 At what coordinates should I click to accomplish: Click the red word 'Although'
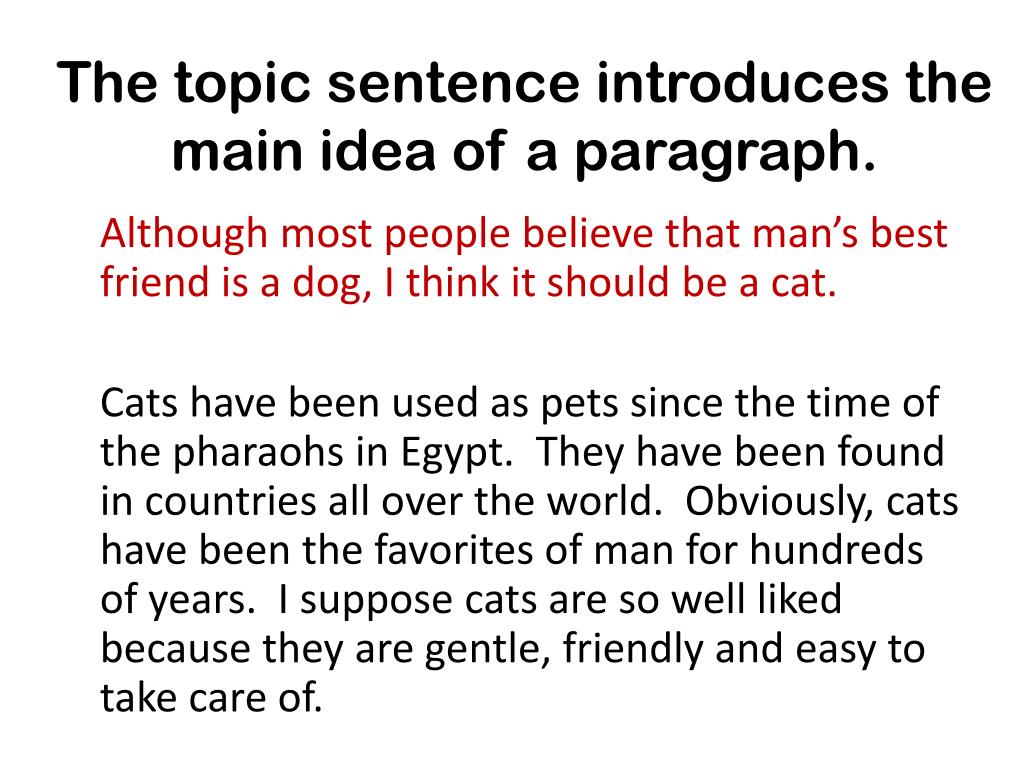184,235
